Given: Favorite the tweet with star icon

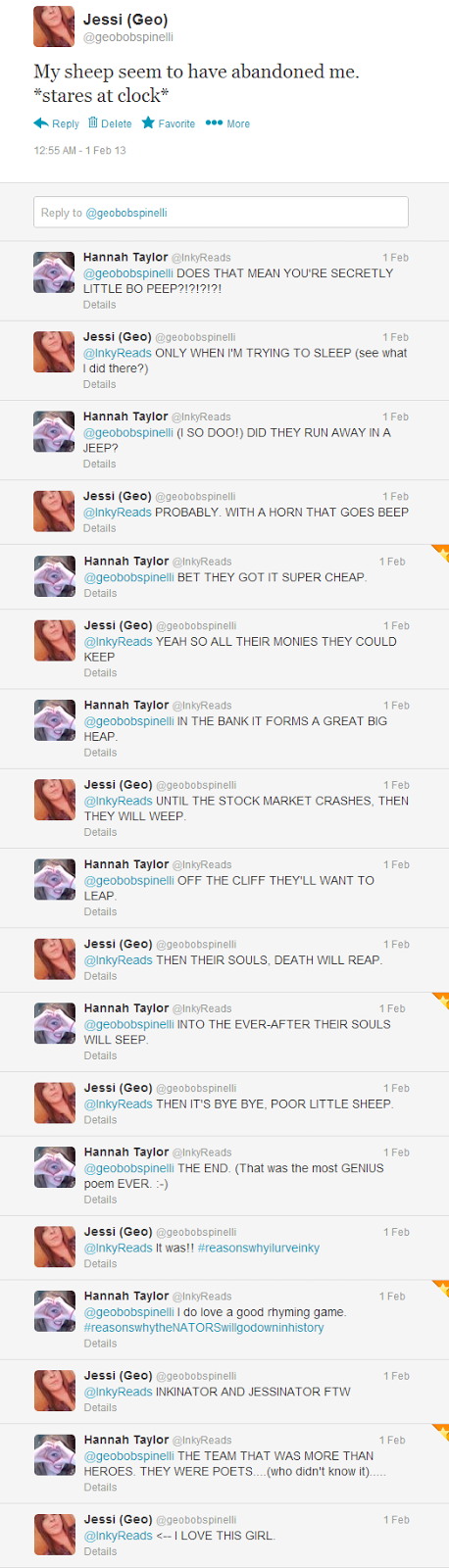Looking at the screenshot, I should (148, 122).
